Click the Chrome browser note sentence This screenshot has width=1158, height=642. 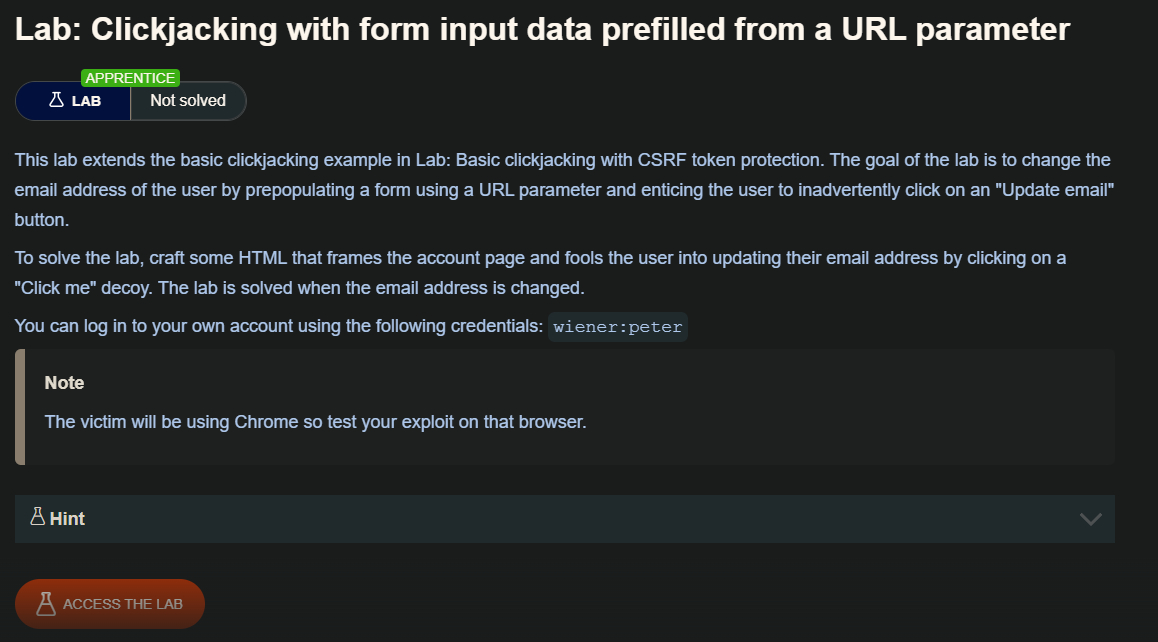315,421
